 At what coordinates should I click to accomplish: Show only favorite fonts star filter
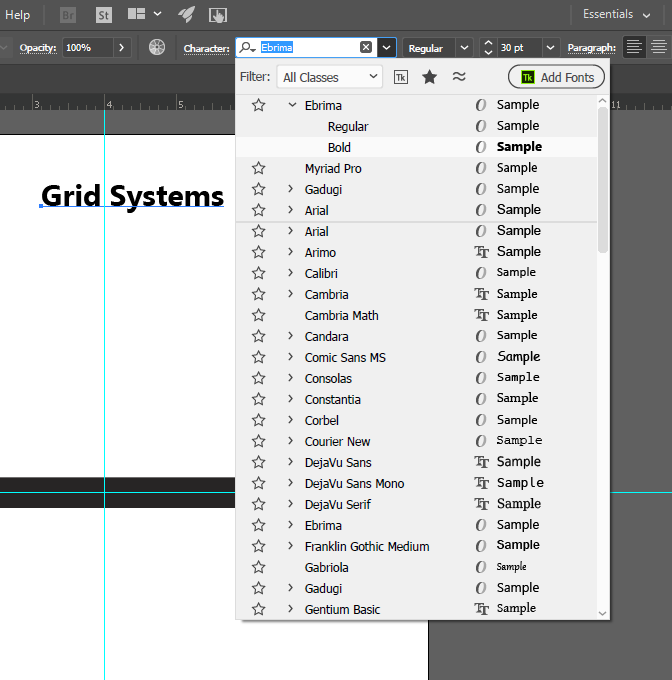point(429,77)
